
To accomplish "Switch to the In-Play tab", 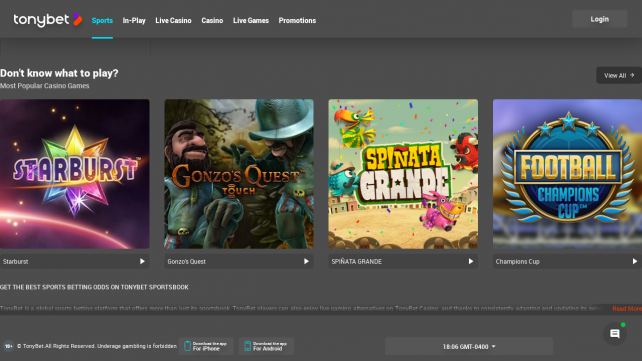I will click(x=134, y=20).
